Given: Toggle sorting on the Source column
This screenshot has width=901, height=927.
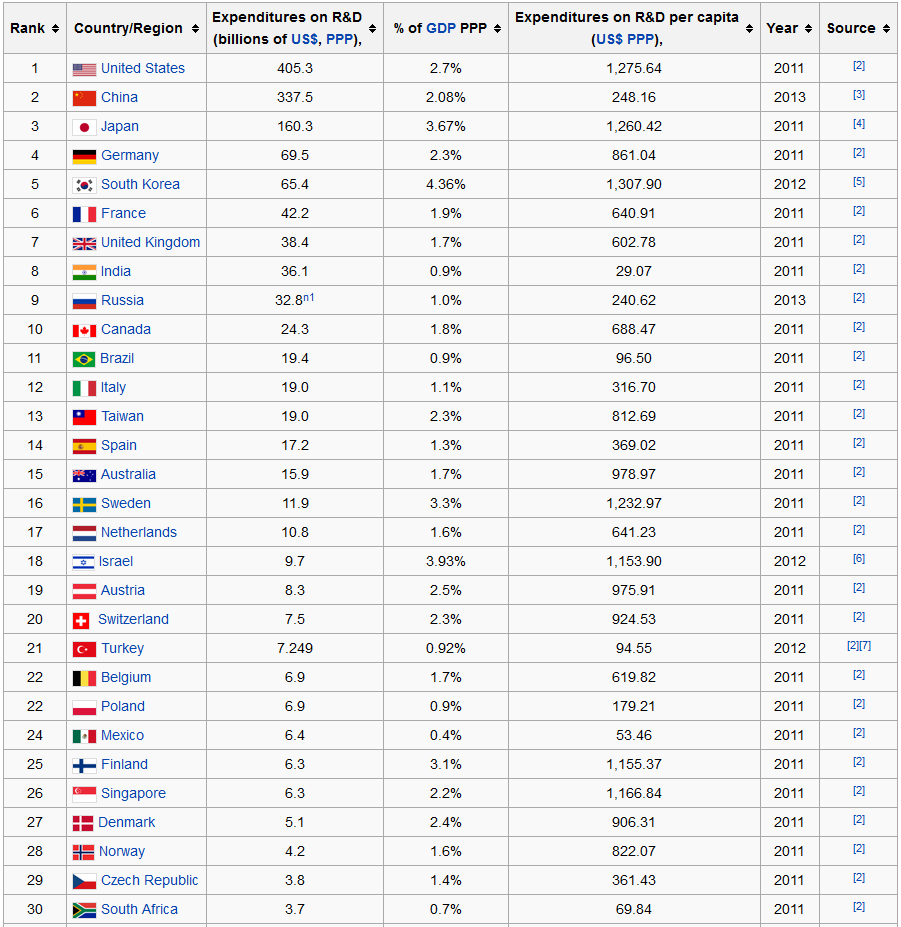Looking at the screenshot, I should pos(886,29).
